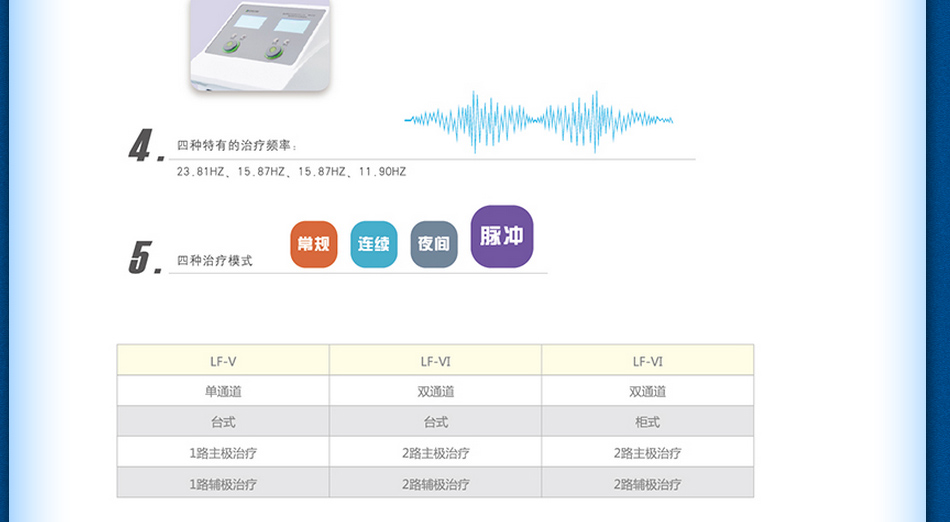Click the 四种治疗模式 label text

214,261
